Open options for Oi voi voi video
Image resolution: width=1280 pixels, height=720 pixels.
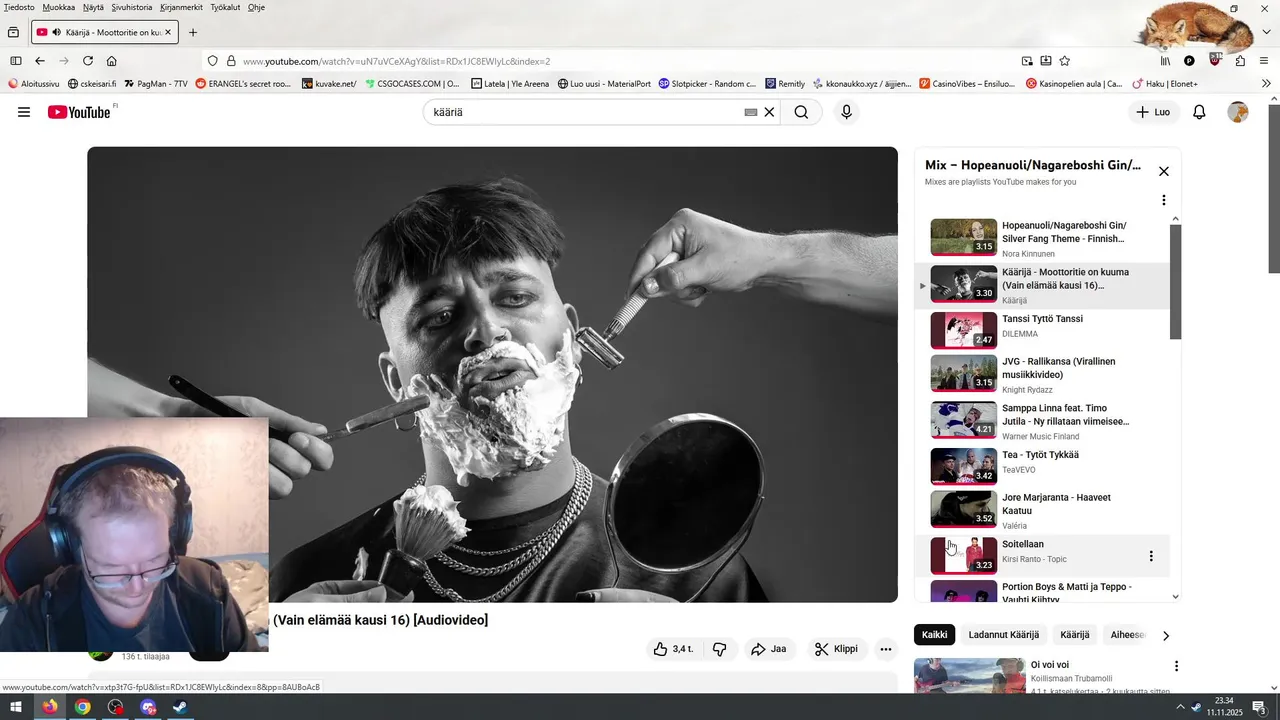(x=1176, y=666)
